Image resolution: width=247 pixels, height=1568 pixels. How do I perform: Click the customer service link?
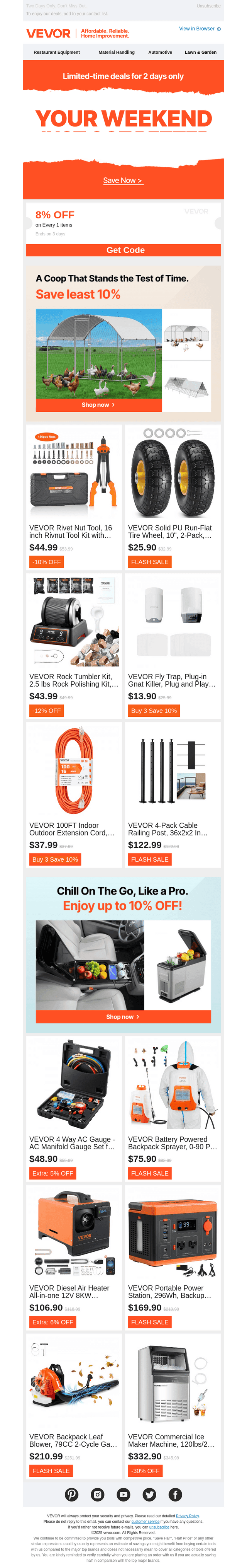coord(145,1521)
